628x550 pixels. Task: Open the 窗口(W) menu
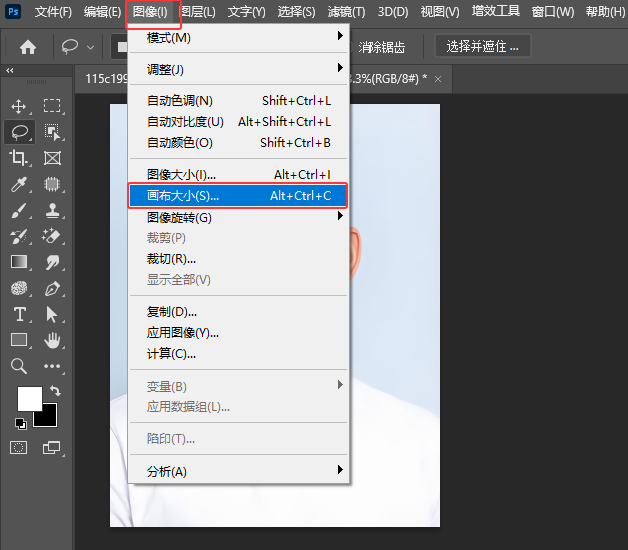553,12
